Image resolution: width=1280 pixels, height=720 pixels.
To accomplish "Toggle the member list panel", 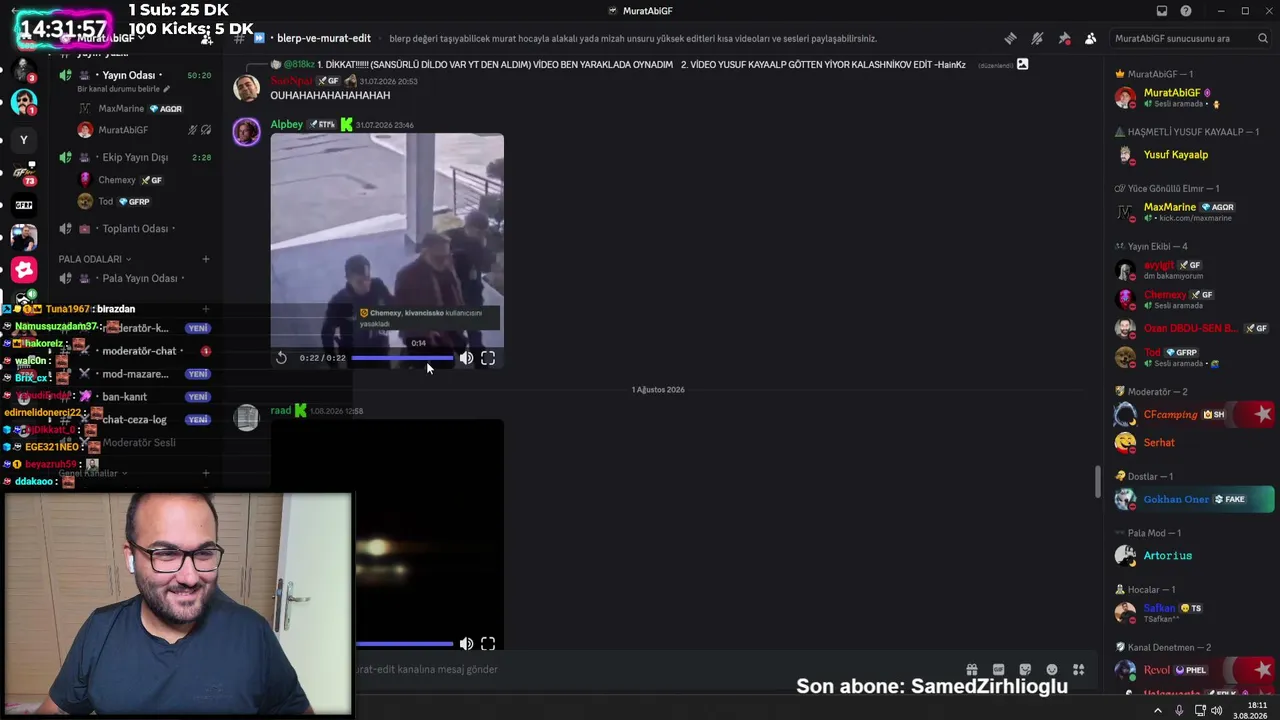I will pyautogui.click(x=1091, y=38).
